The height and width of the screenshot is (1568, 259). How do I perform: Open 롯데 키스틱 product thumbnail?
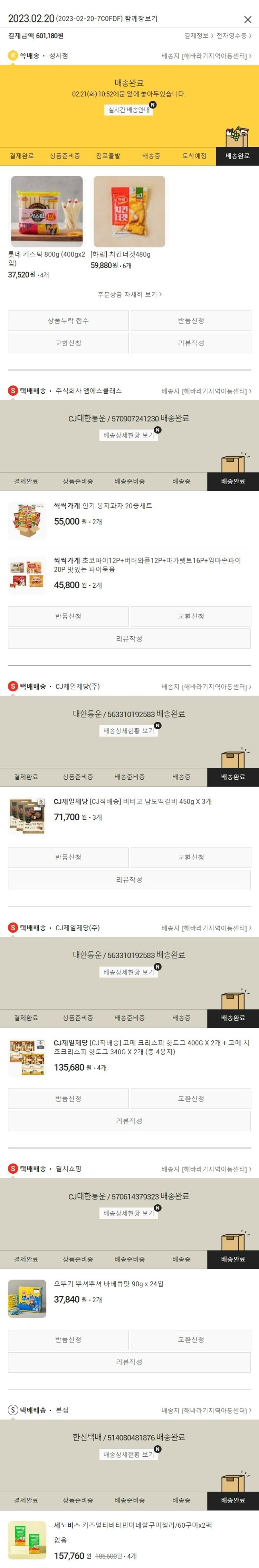pyautogui.click(x=47, y=211)
